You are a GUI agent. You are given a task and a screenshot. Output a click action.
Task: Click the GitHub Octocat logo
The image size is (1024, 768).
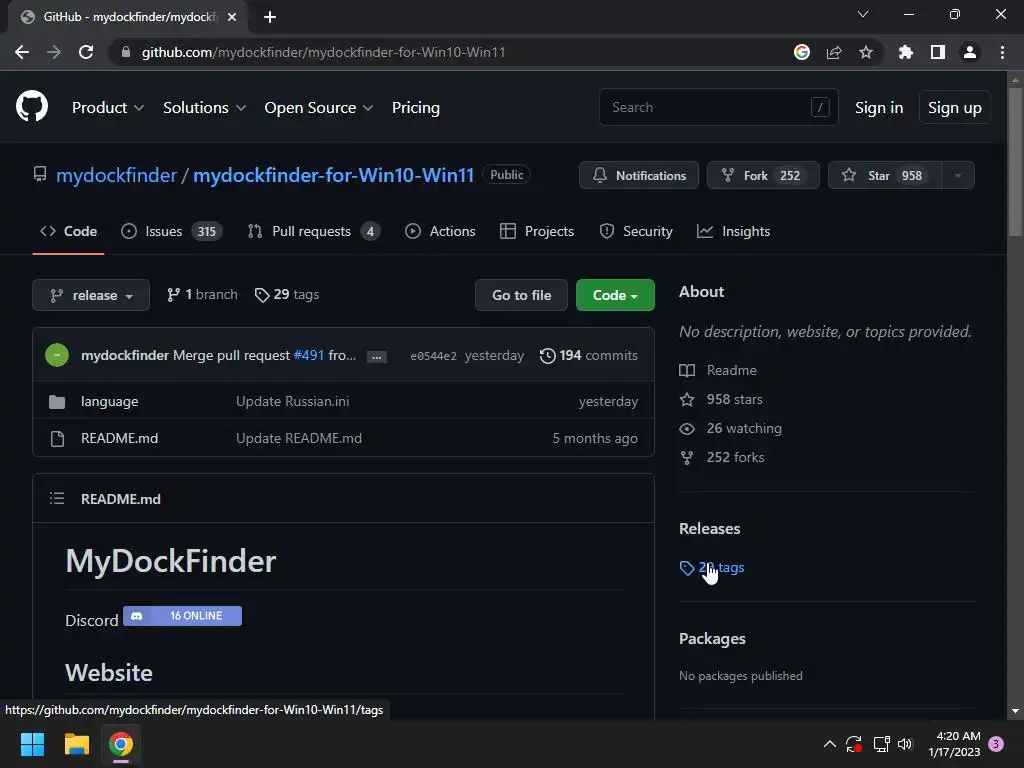click(32, 106)
